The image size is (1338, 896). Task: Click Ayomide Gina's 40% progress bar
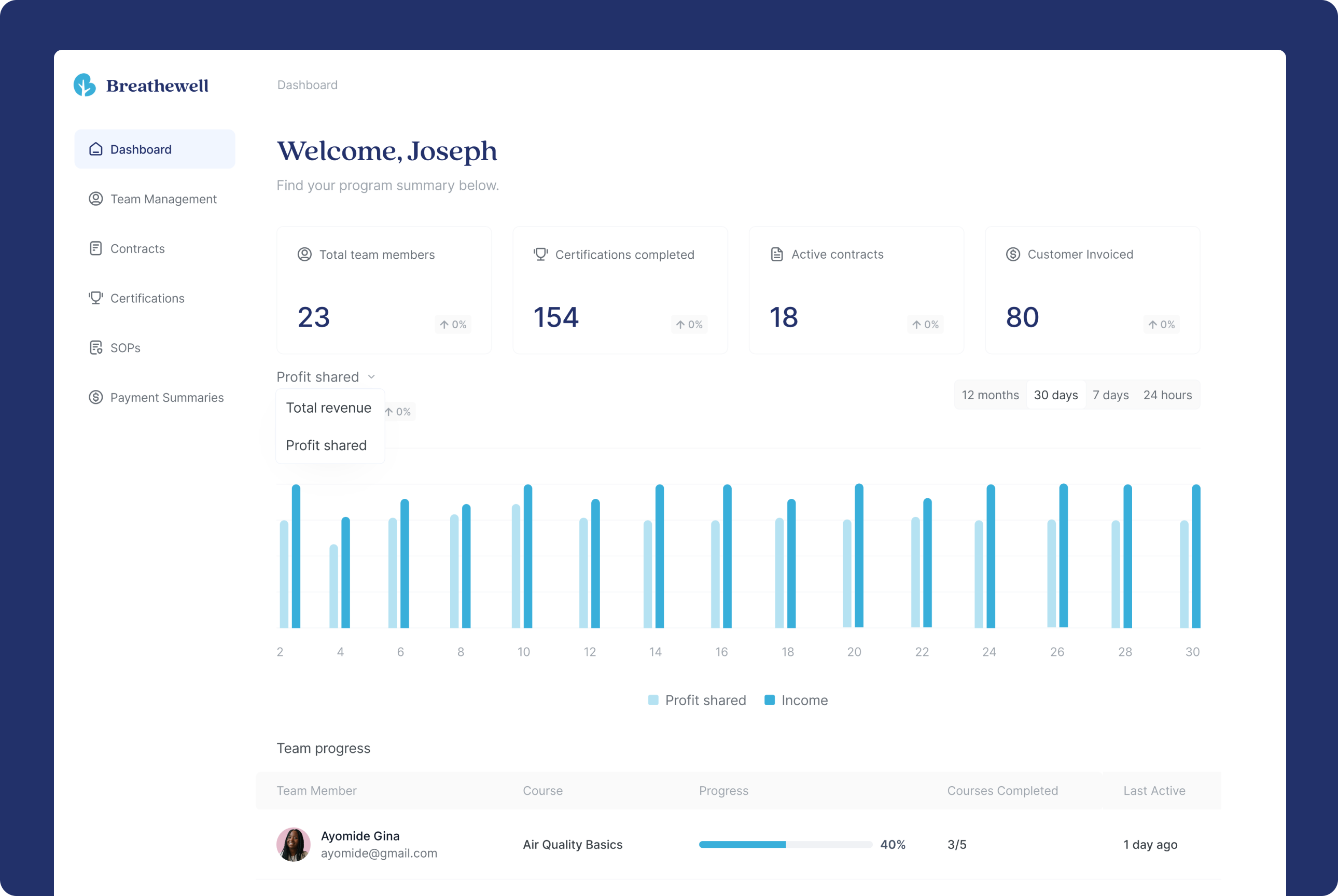pos(785,845)
